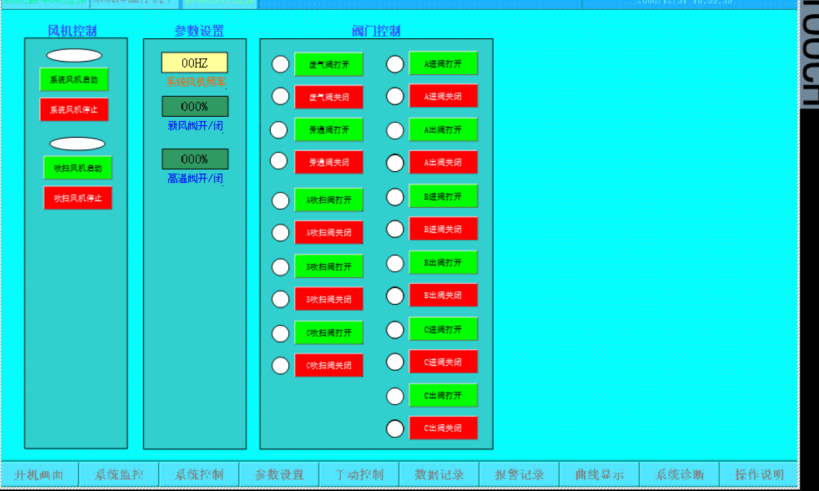
Task: Select the indicator circle beside C出阀关闭
Action: 395,428
